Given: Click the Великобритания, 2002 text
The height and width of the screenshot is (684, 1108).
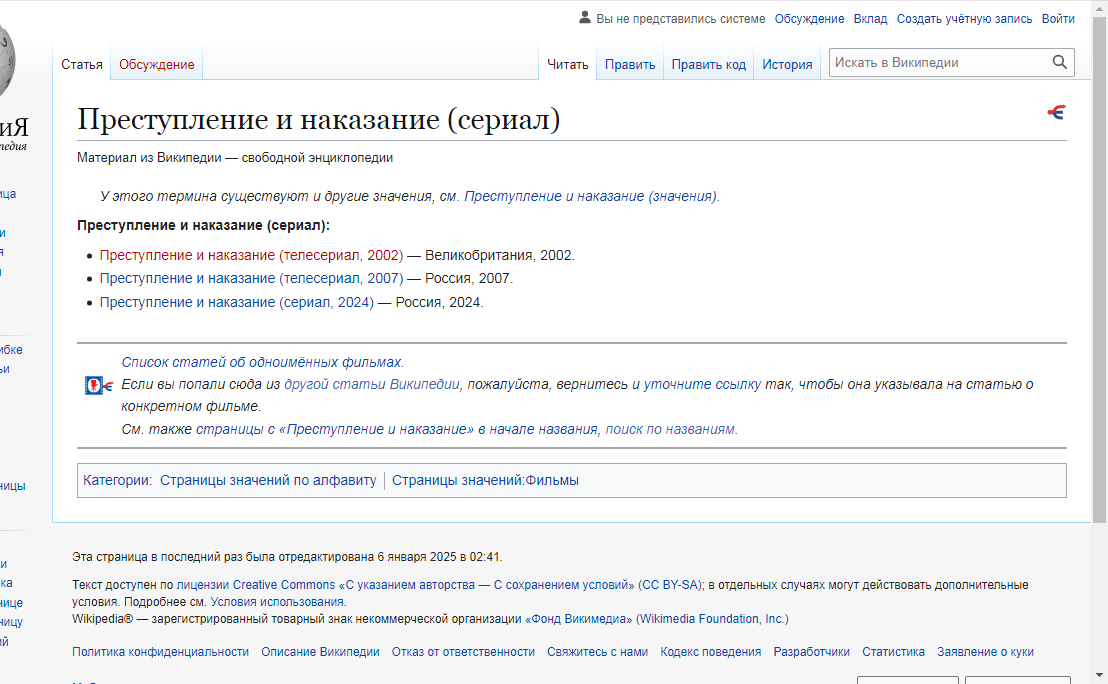Looking at the screenshot, I should click(498, 255).
